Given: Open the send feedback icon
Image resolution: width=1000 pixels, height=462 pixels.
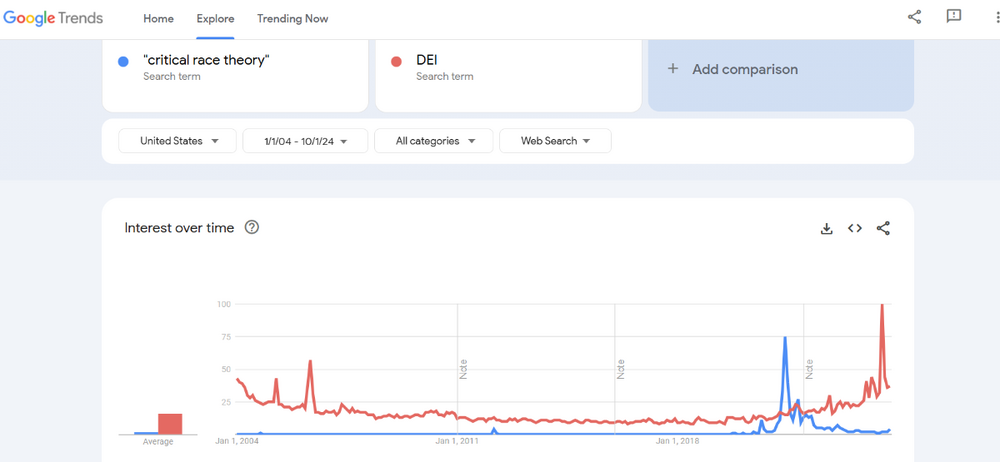Looking at the screenshot, I should [x=953, y=17].
